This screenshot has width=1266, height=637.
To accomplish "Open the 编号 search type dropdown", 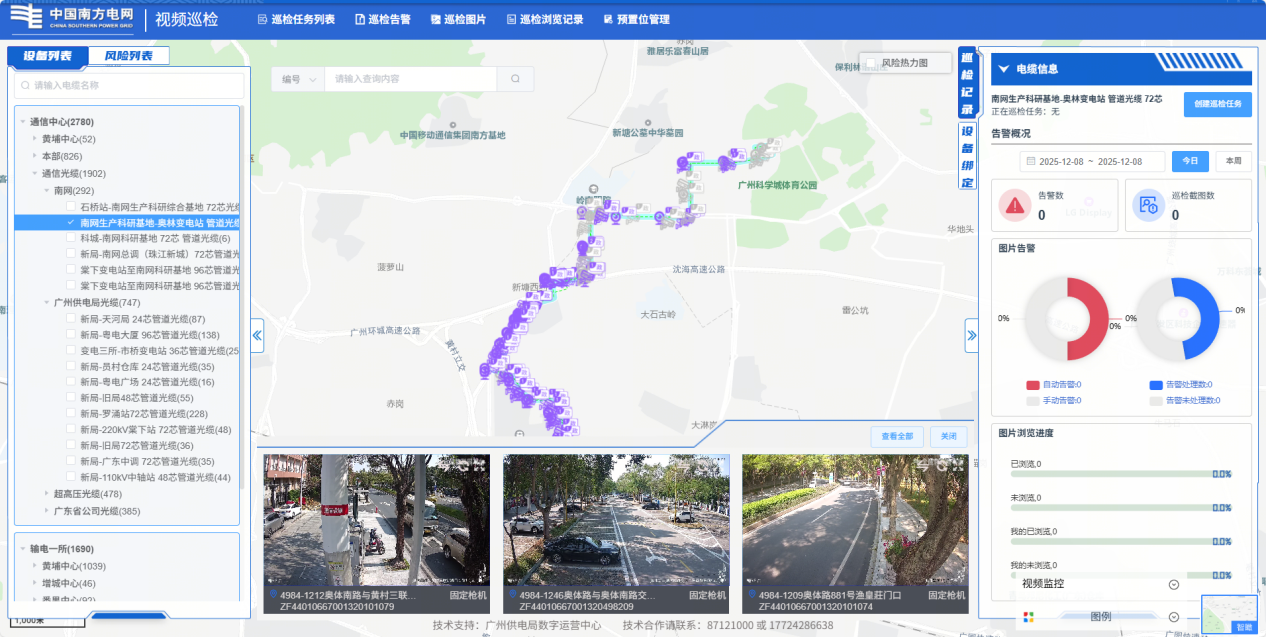I will coord(298,79).
